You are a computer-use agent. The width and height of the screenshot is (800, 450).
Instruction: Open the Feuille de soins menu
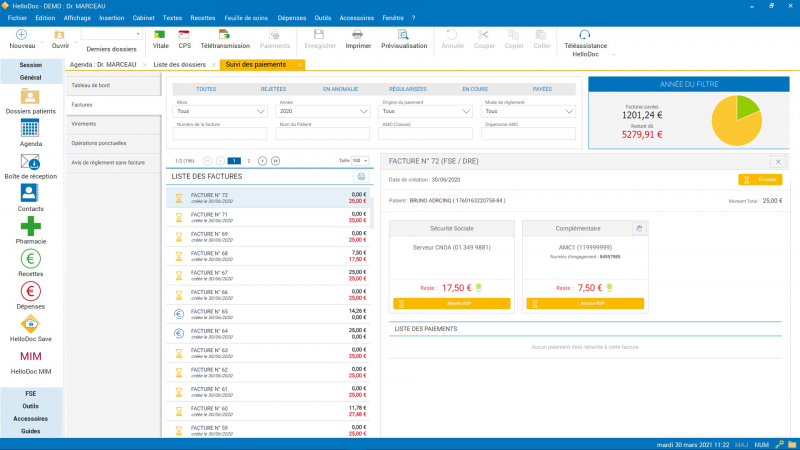pos(244,17)
